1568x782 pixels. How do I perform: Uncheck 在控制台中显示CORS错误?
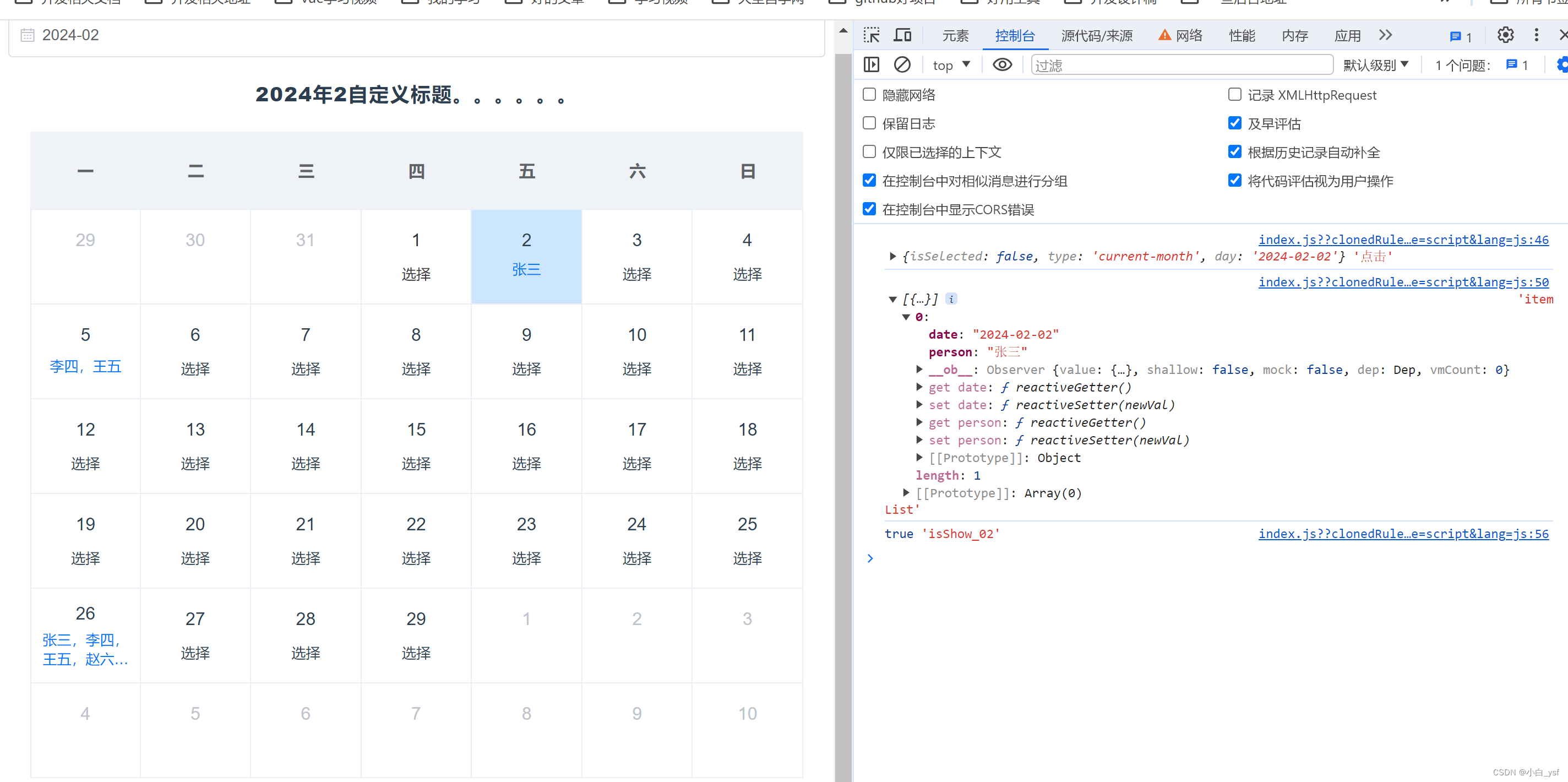(x=869, y=209)
